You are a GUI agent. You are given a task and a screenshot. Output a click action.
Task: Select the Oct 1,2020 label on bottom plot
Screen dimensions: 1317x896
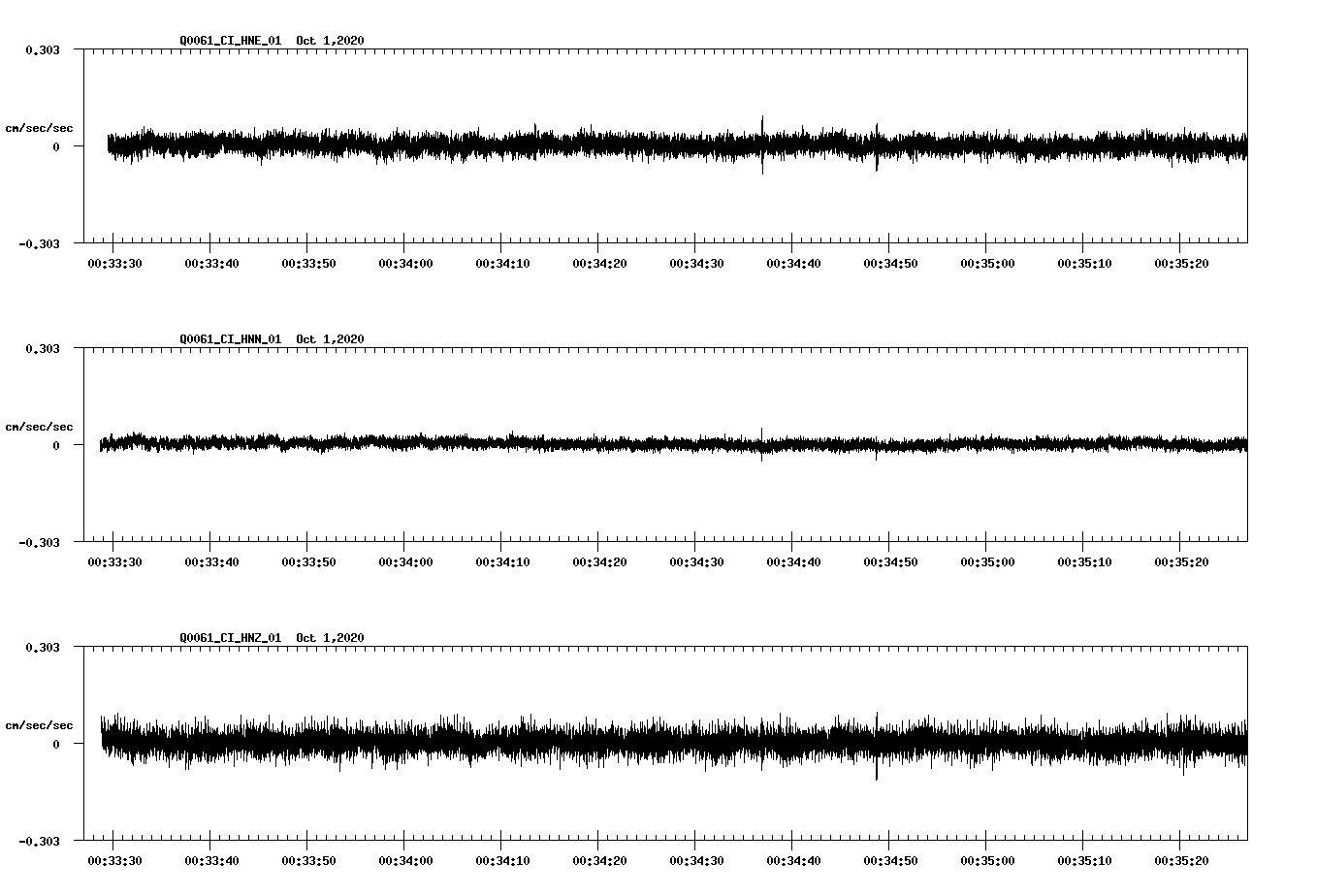pos(328,638)
